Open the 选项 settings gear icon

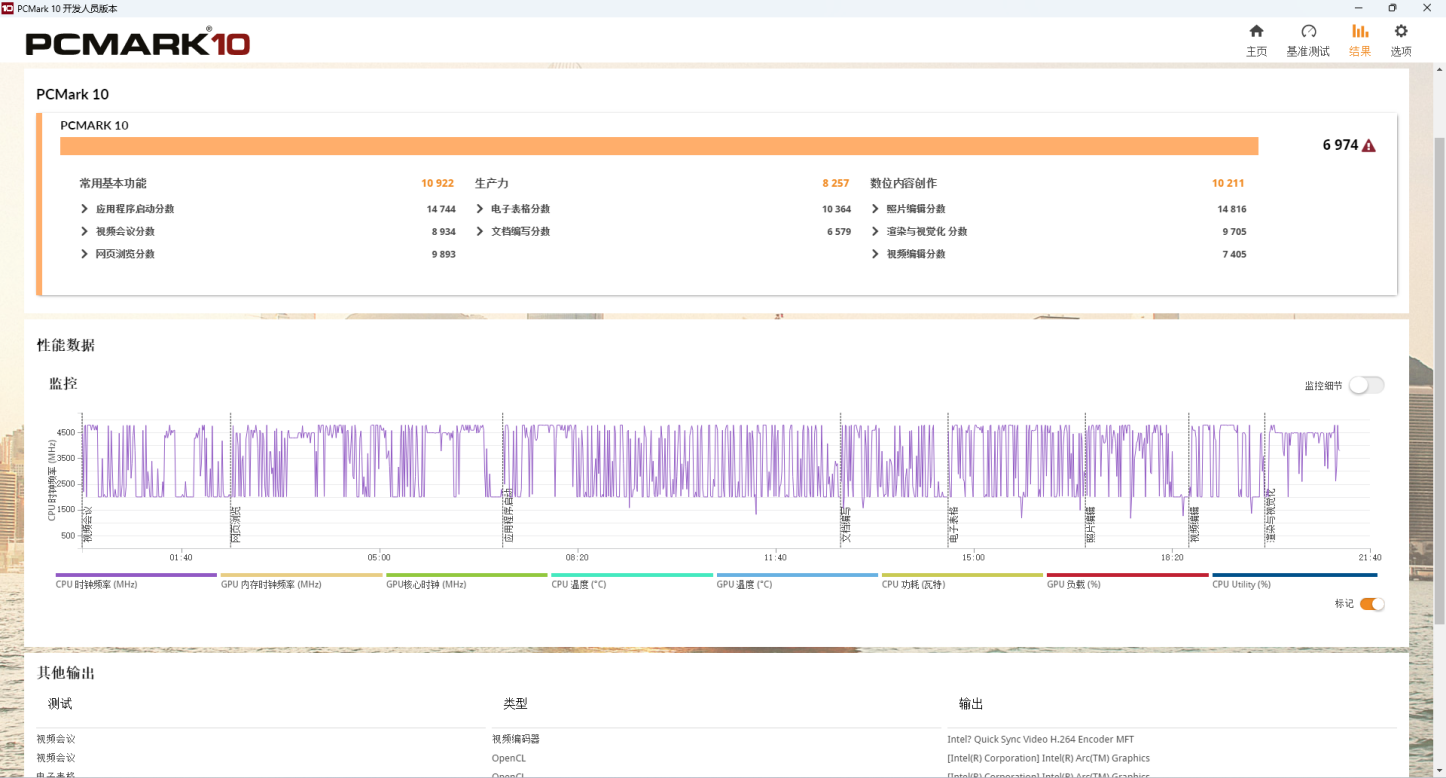[x=1401, y=32]
